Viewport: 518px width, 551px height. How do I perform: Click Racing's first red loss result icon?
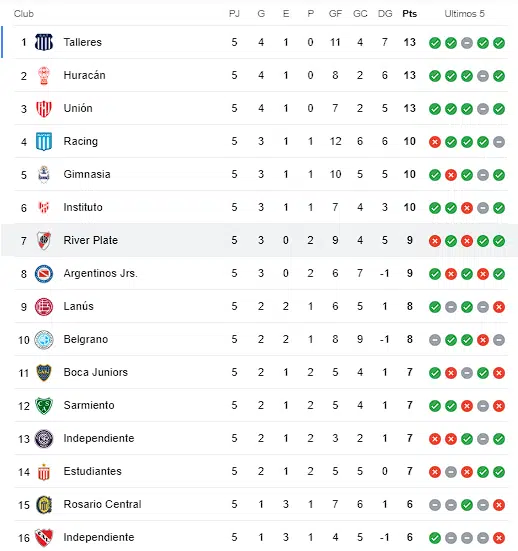[435, 142]
